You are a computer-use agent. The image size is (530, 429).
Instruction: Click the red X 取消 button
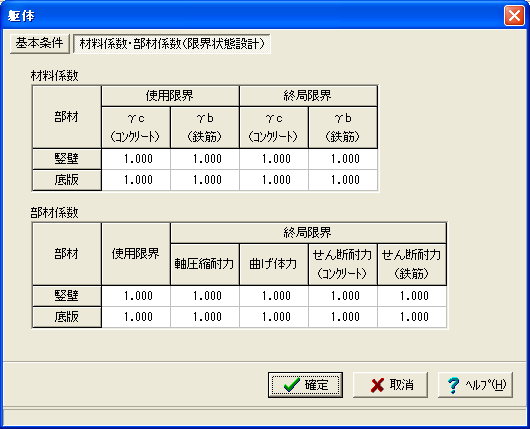pyautogui.click(x=390, y=385)
